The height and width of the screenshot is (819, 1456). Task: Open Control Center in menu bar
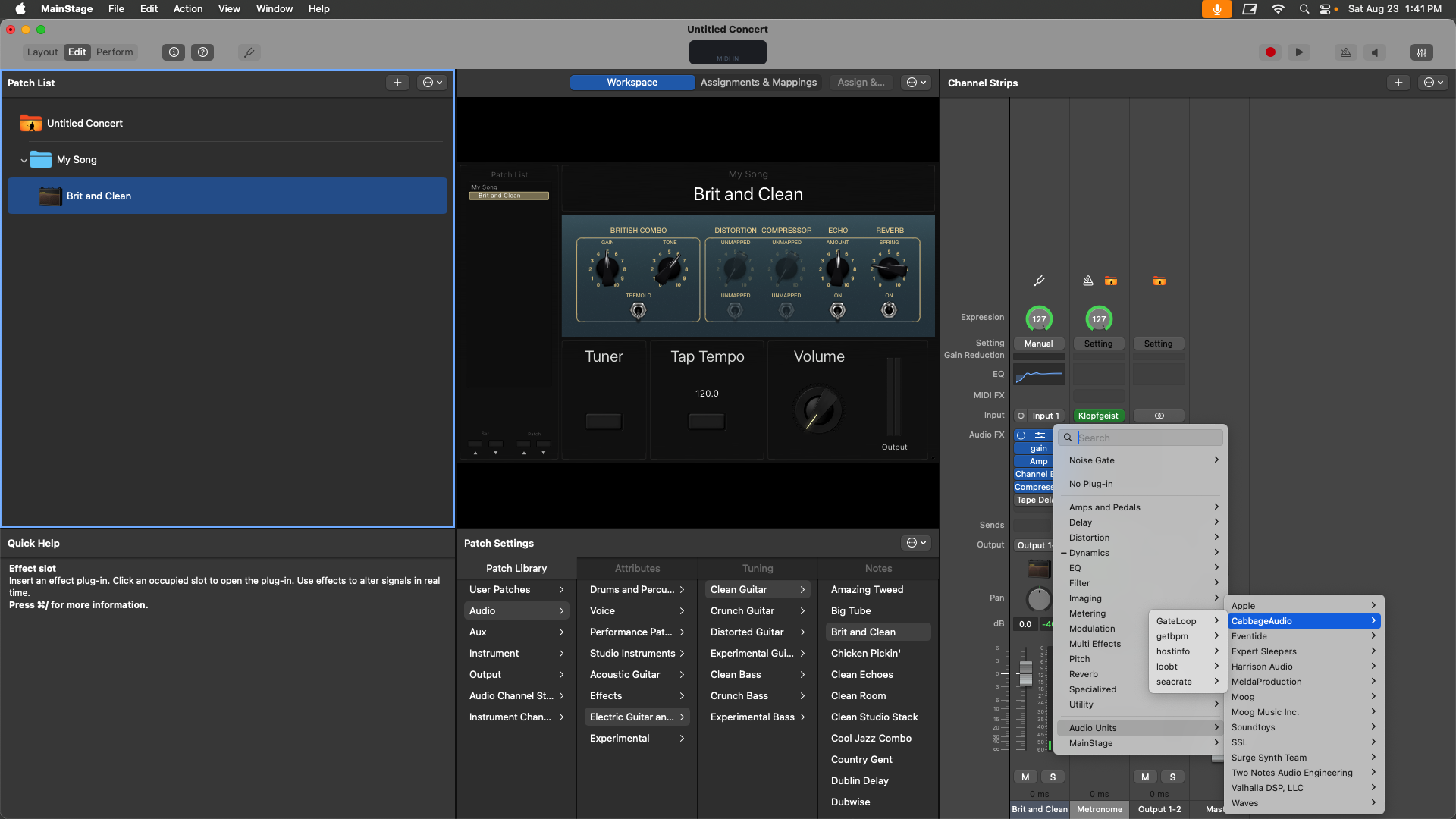coord(1326,9)
